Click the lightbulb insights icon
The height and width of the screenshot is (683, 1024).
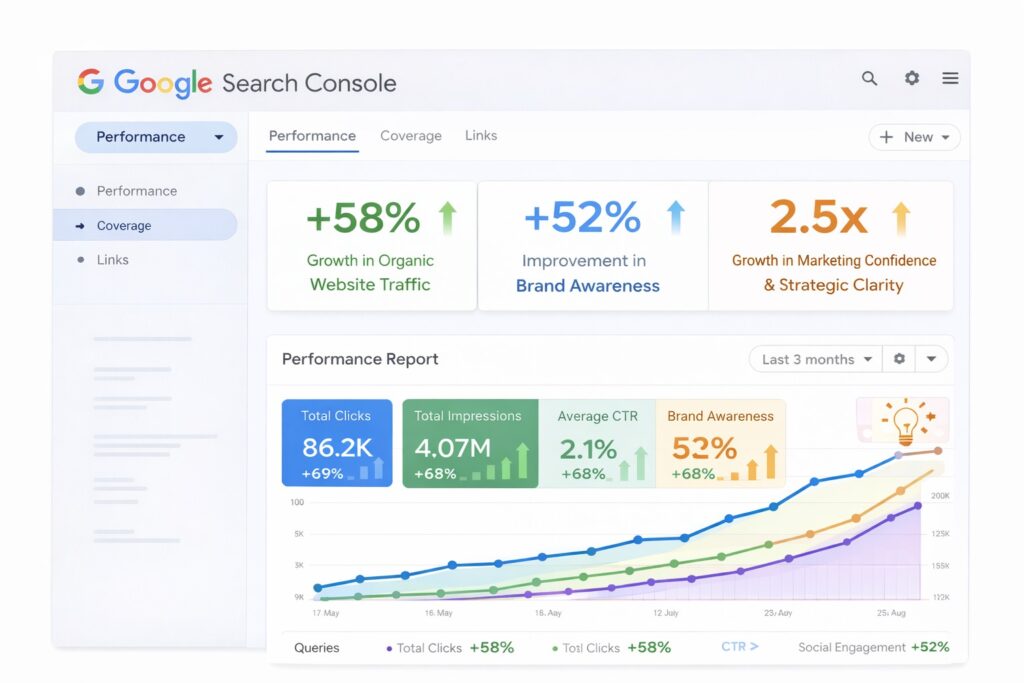(x=904, y=422)
